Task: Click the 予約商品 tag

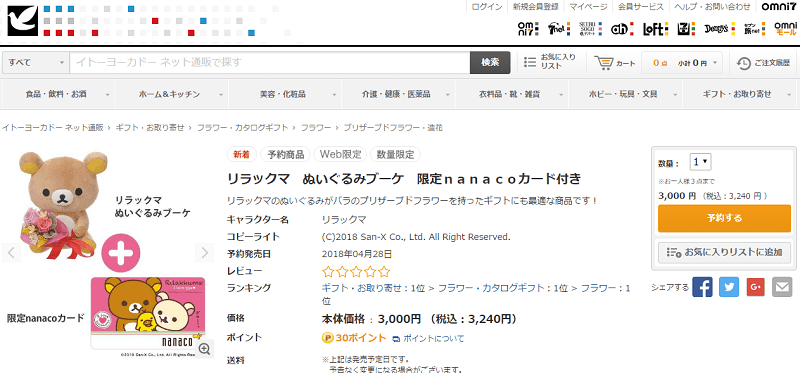Action: click(x=286, y=154)
